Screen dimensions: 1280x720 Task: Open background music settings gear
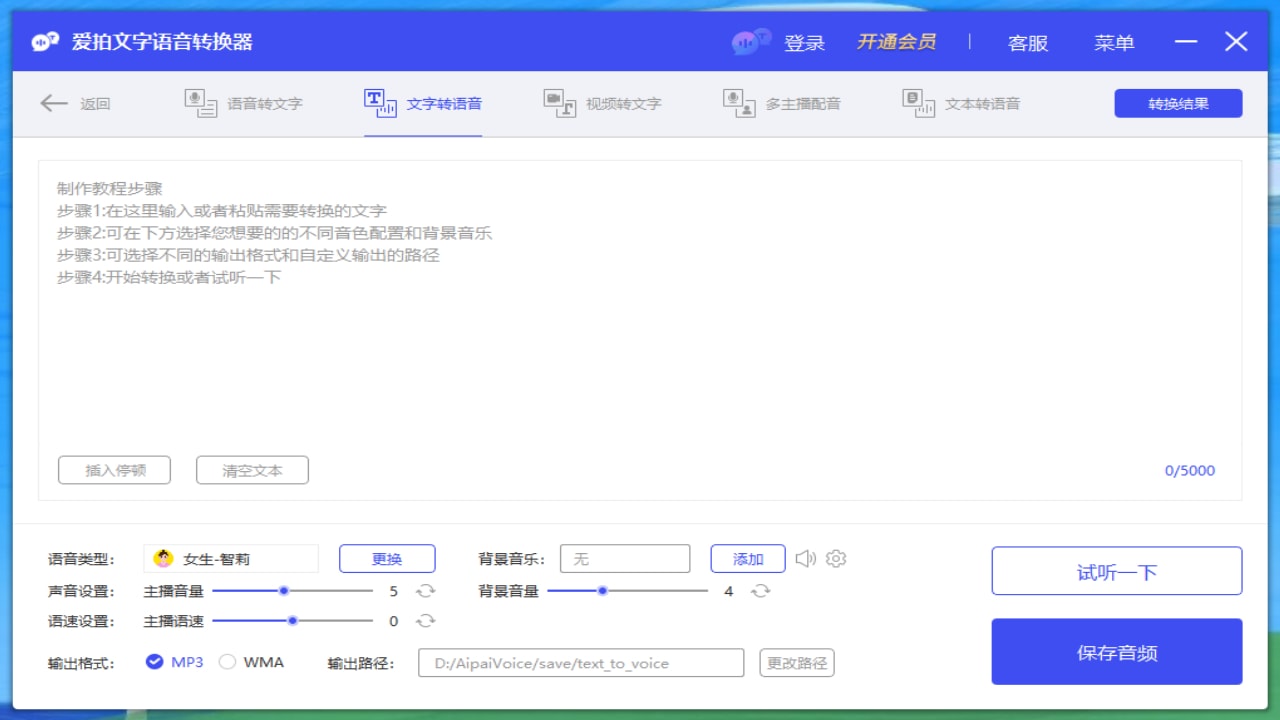click(835, 559)
